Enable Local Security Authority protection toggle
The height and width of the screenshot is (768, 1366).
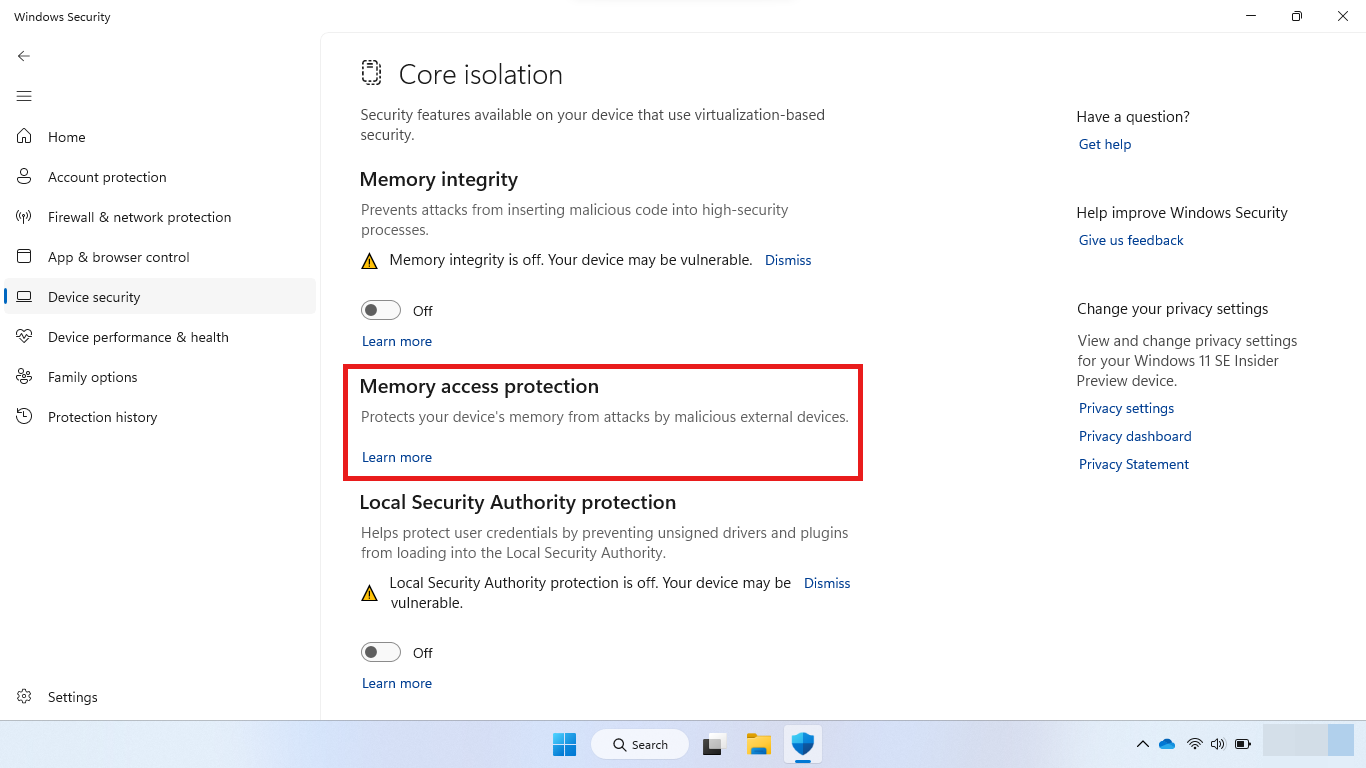click(381, 653)
